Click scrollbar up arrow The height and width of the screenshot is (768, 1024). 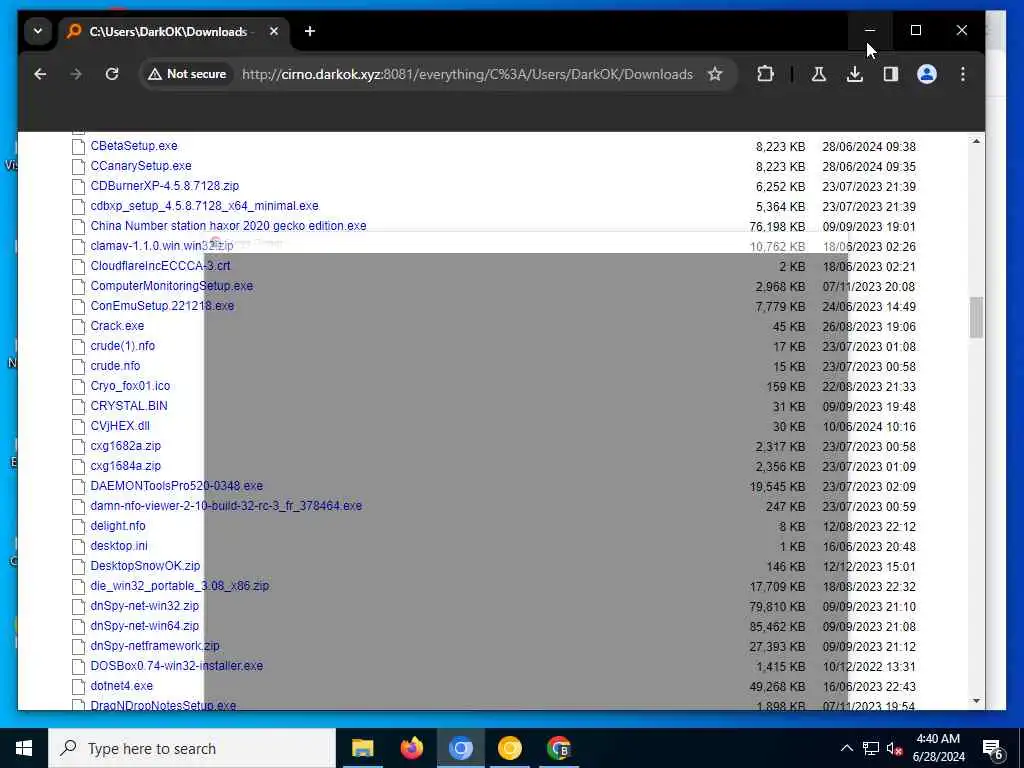tap(976, 141)
